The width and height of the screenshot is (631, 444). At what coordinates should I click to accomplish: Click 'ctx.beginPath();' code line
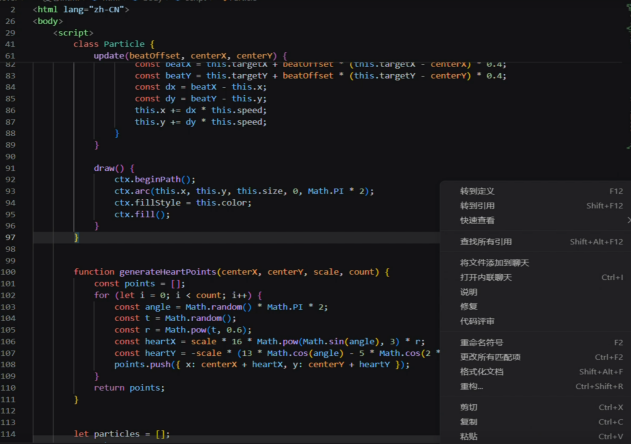click(155, 180)
